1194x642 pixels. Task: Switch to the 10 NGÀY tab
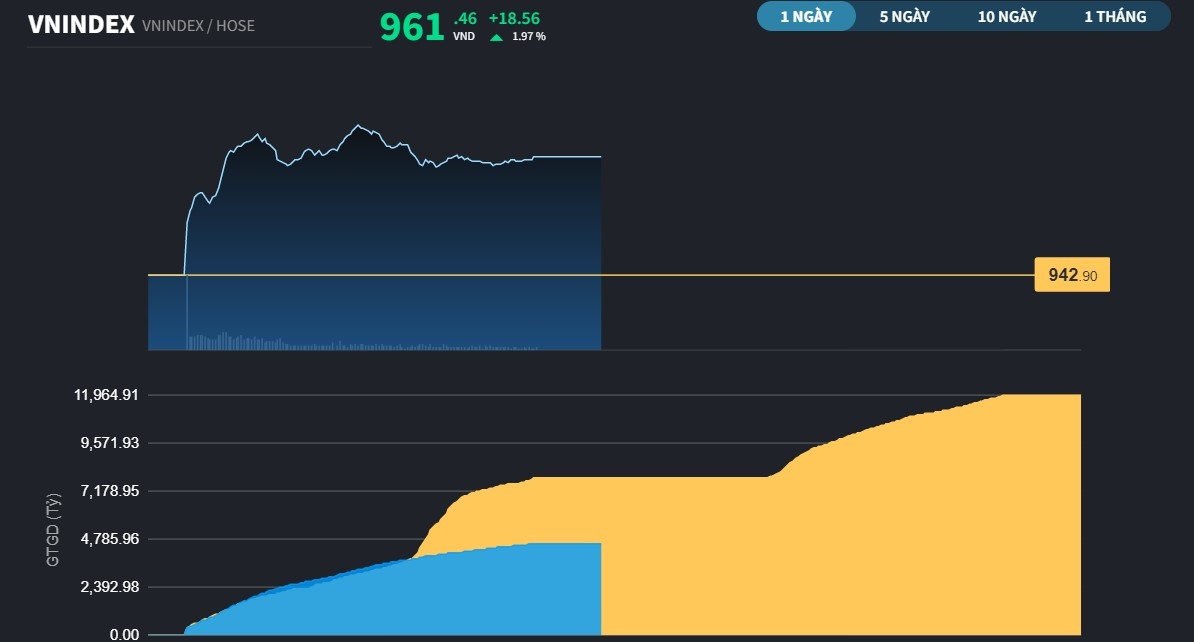(x=1007, y=16)
